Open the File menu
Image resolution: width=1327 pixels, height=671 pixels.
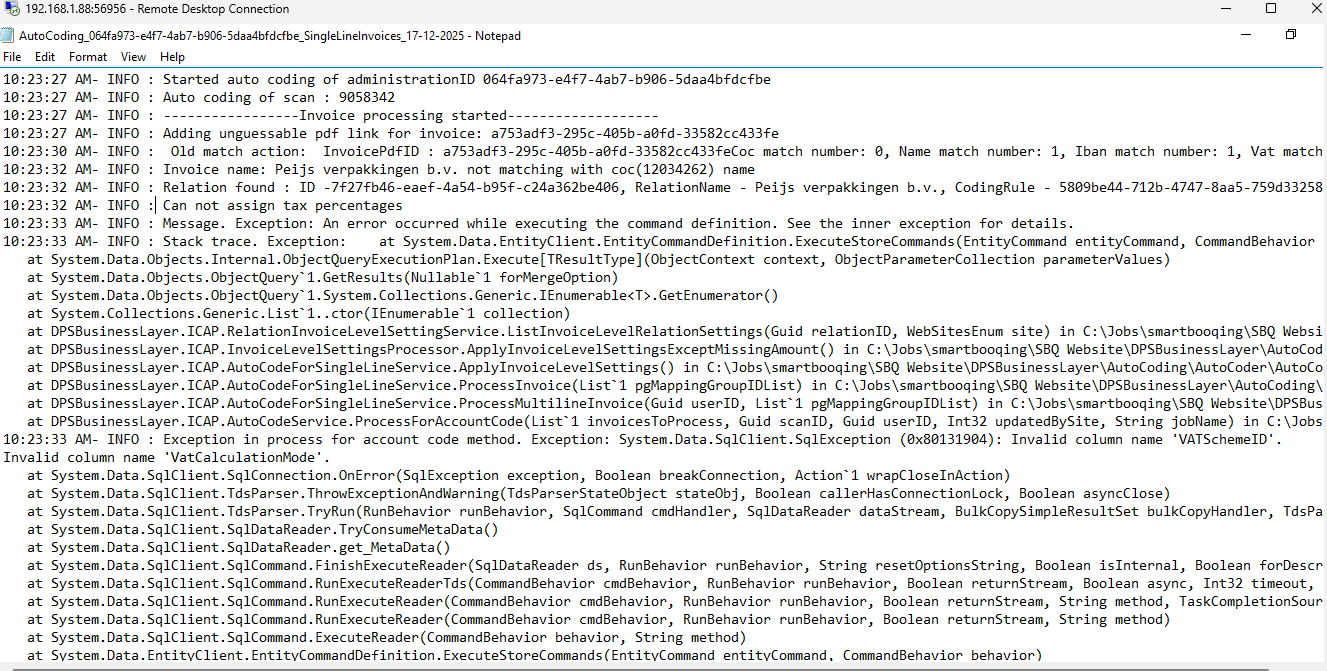(x=12, y=57)
